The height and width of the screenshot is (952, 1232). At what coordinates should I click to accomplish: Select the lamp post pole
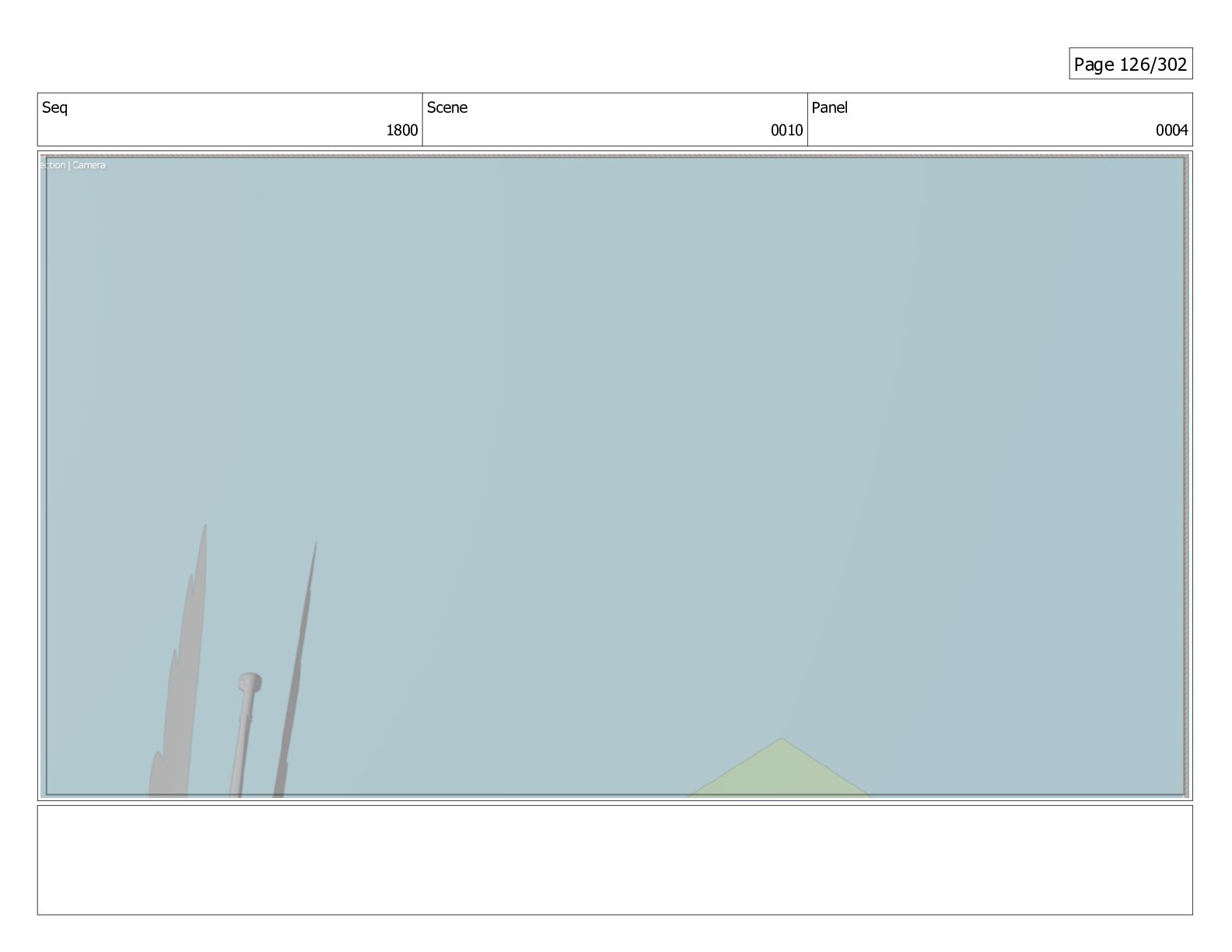coord(242,744)
